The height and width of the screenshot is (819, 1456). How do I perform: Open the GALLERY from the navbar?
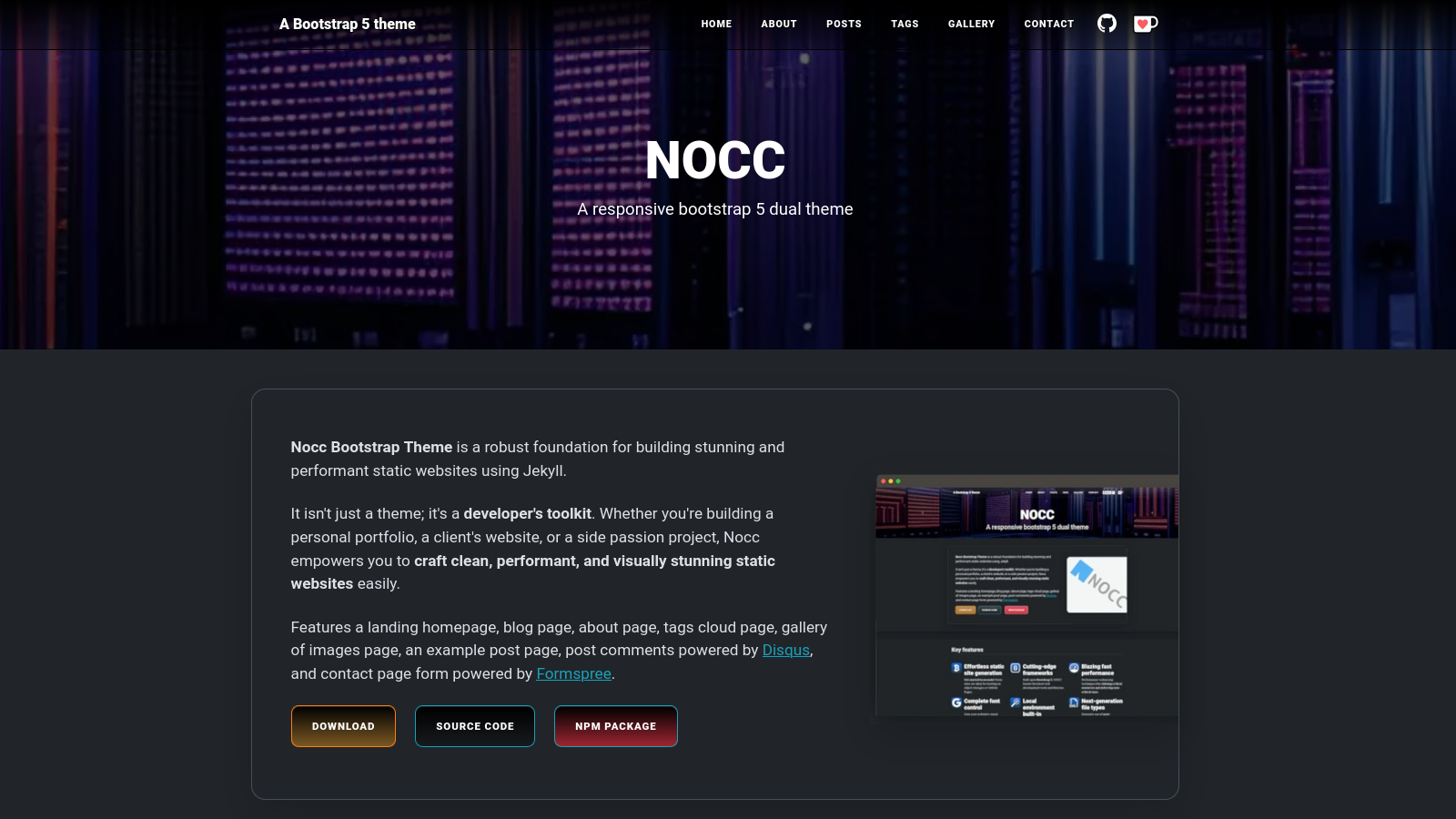tap(971, 24)
